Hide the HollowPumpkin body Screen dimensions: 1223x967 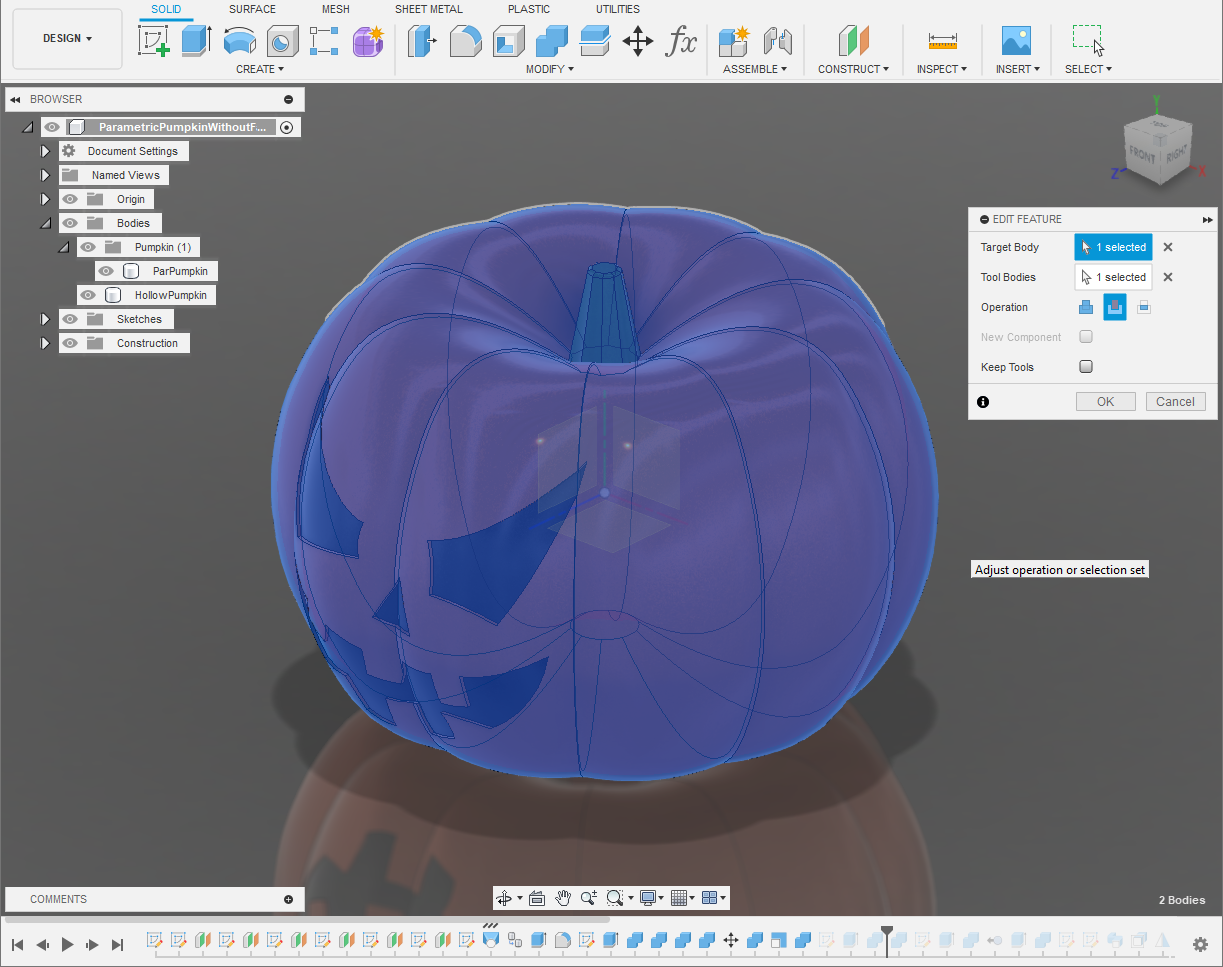point(88,295)
